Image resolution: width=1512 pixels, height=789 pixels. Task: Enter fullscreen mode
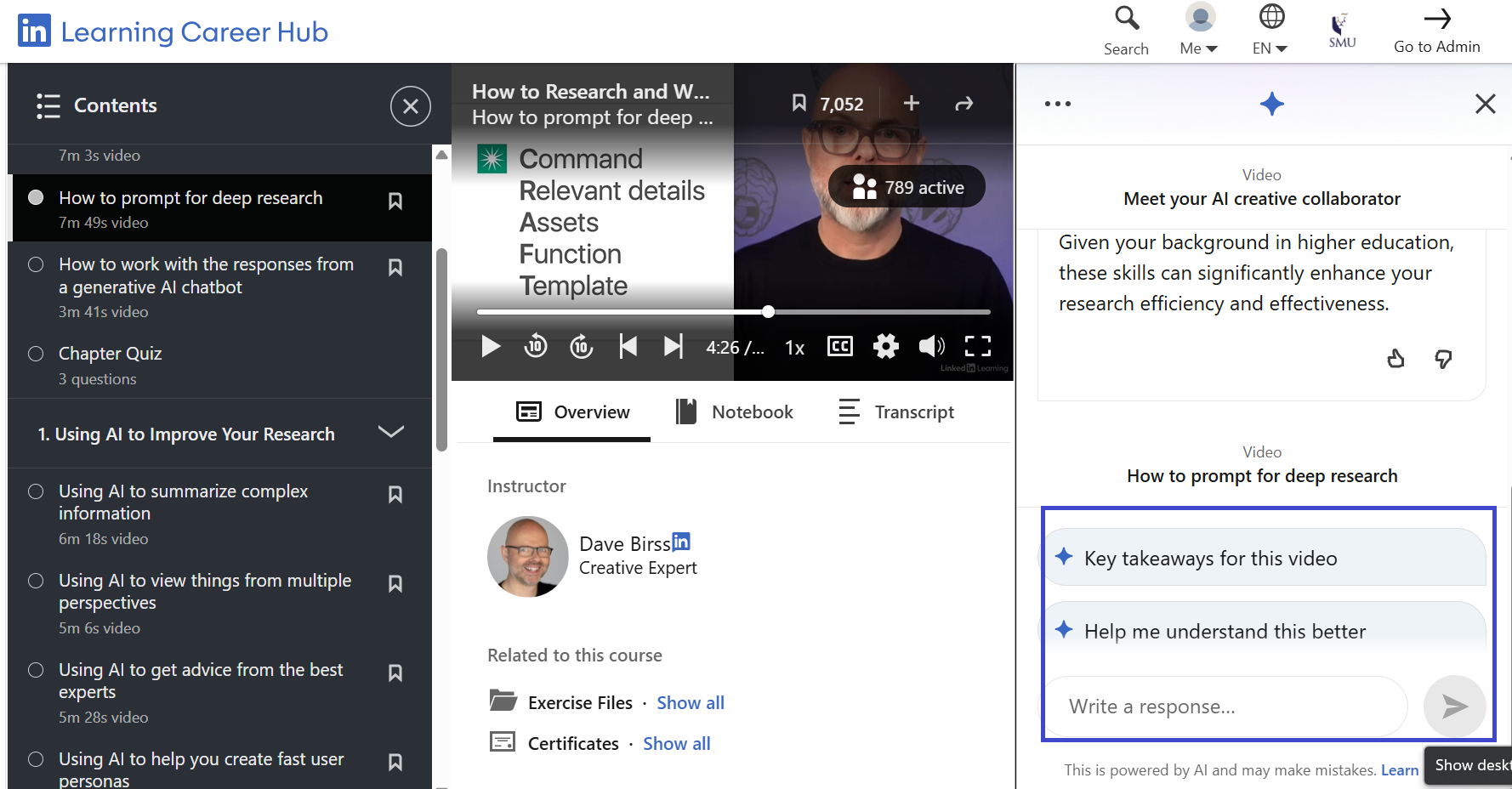pyautogui.click(x=977, y=346)
